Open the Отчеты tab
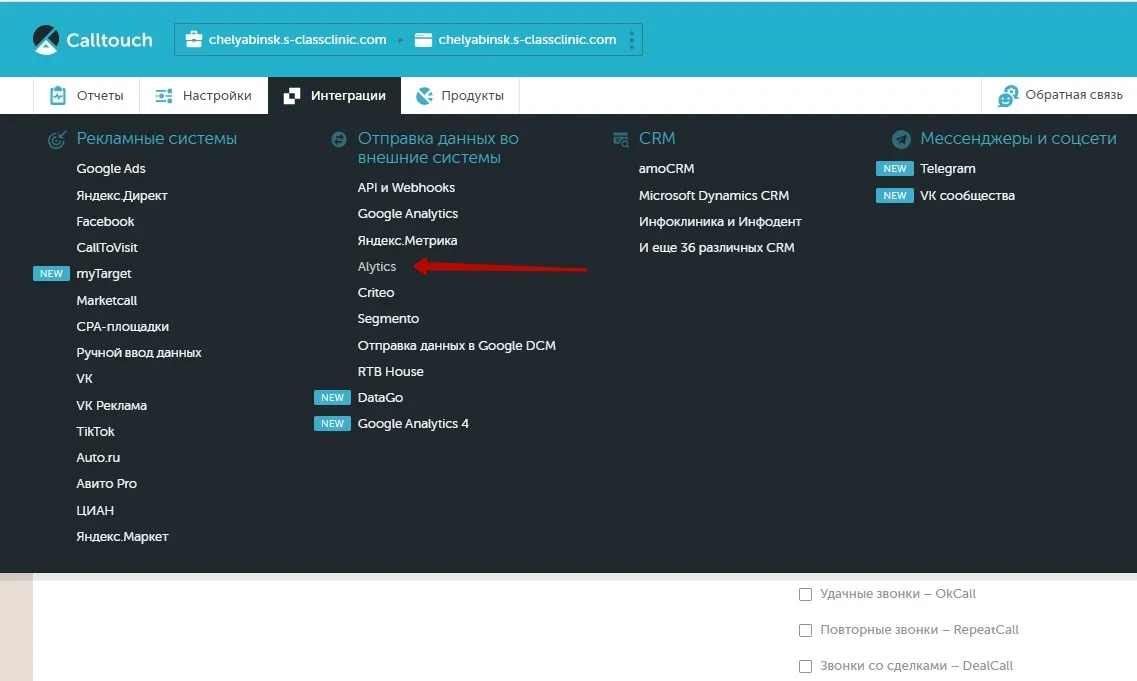1137x681 pixels. (x=86, y=96)
